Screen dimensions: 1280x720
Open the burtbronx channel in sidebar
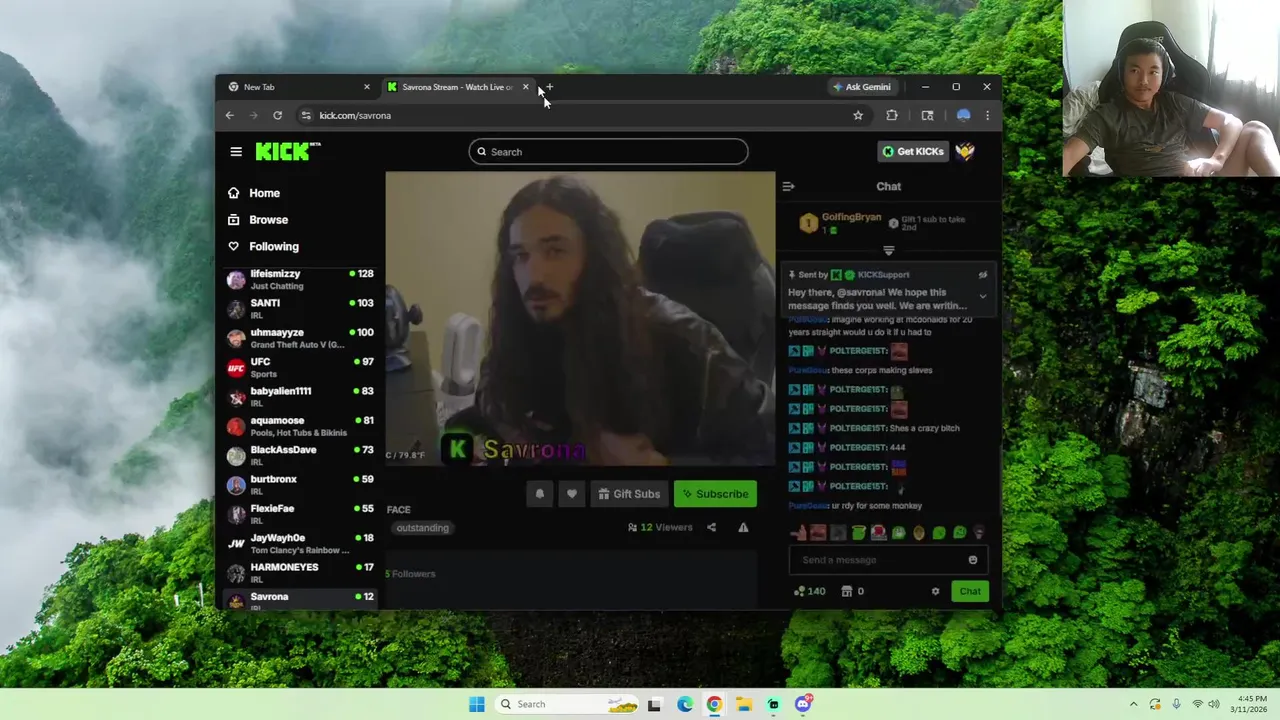click(x=300, y=485)
